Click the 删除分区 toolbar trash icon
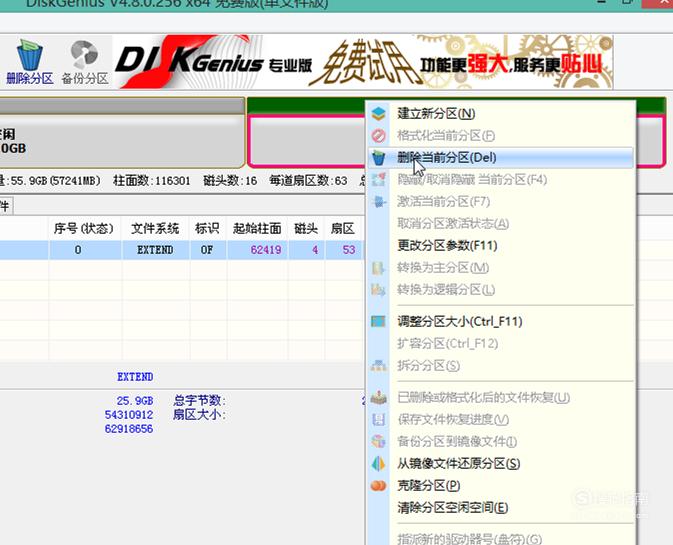This screenshot has width=673, height=545. click(29, 55)
